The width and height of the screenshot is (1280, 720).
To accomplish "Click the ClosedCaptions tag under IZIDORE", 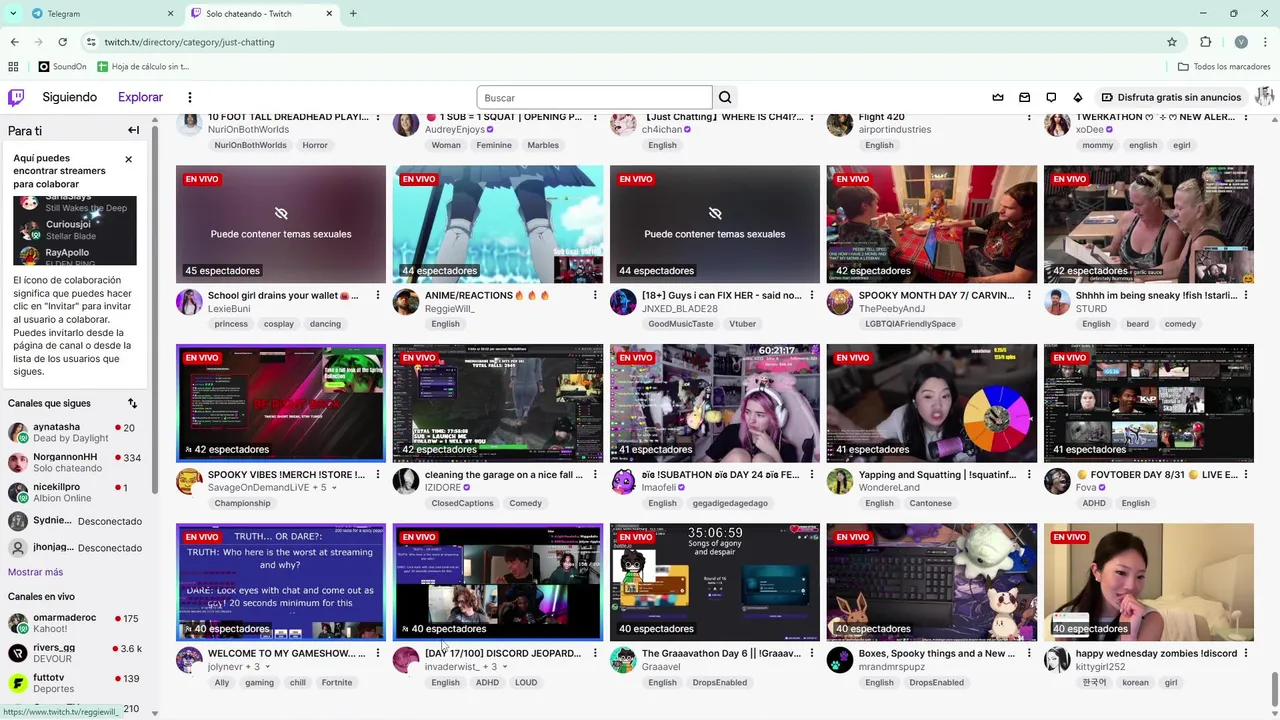I will point(463,503).
